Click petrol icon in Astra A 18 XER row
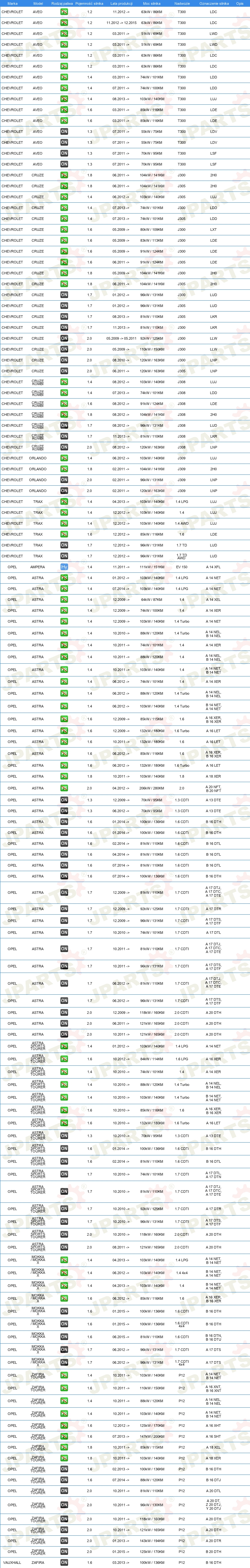The height and width of the screenshot is (1568, 250). (64, 776)
